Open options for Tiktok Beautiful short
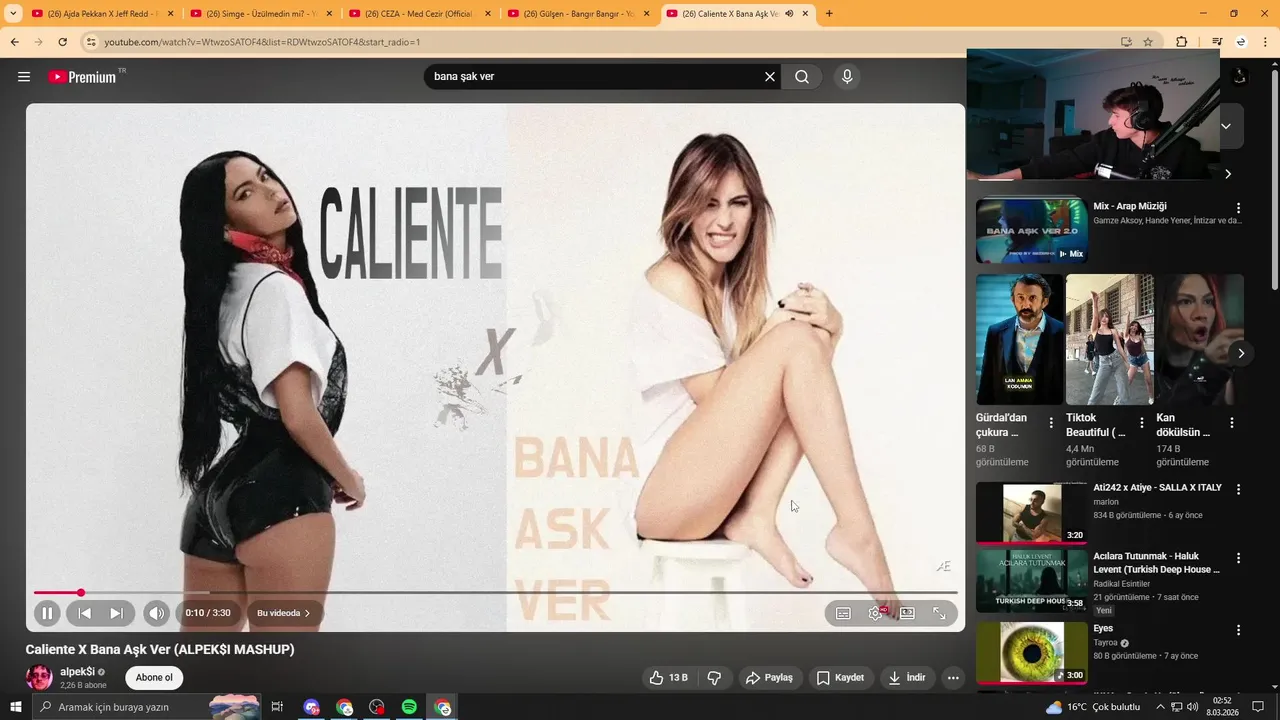This screenshot has height=720, width=1280. (x=1141, y=423)
